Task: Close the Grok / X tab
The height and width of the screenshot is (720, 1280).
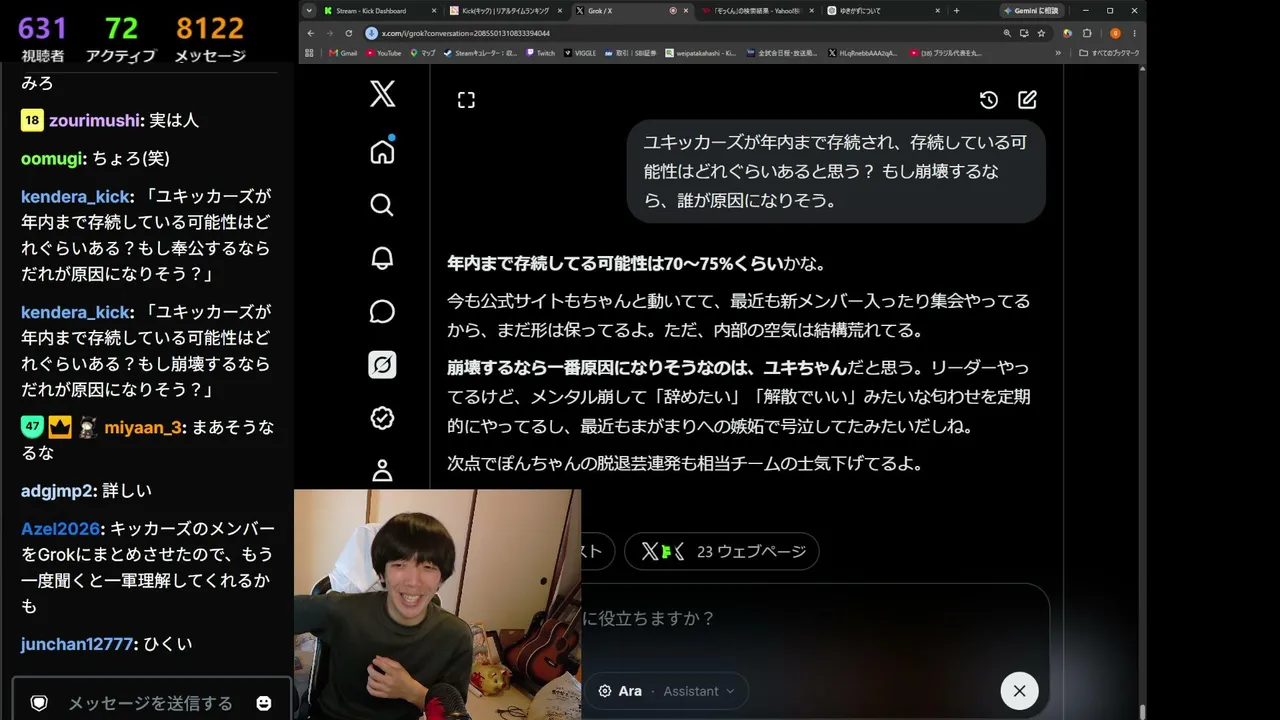Action: (687, 10)
